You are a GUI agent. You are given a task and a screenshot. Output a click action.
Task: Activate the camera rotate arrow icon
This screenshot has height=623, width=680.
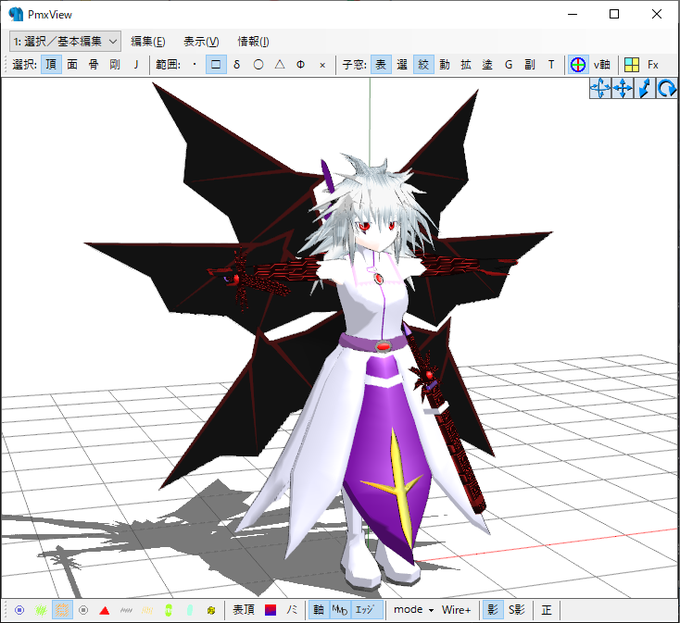tap(667, 88)
